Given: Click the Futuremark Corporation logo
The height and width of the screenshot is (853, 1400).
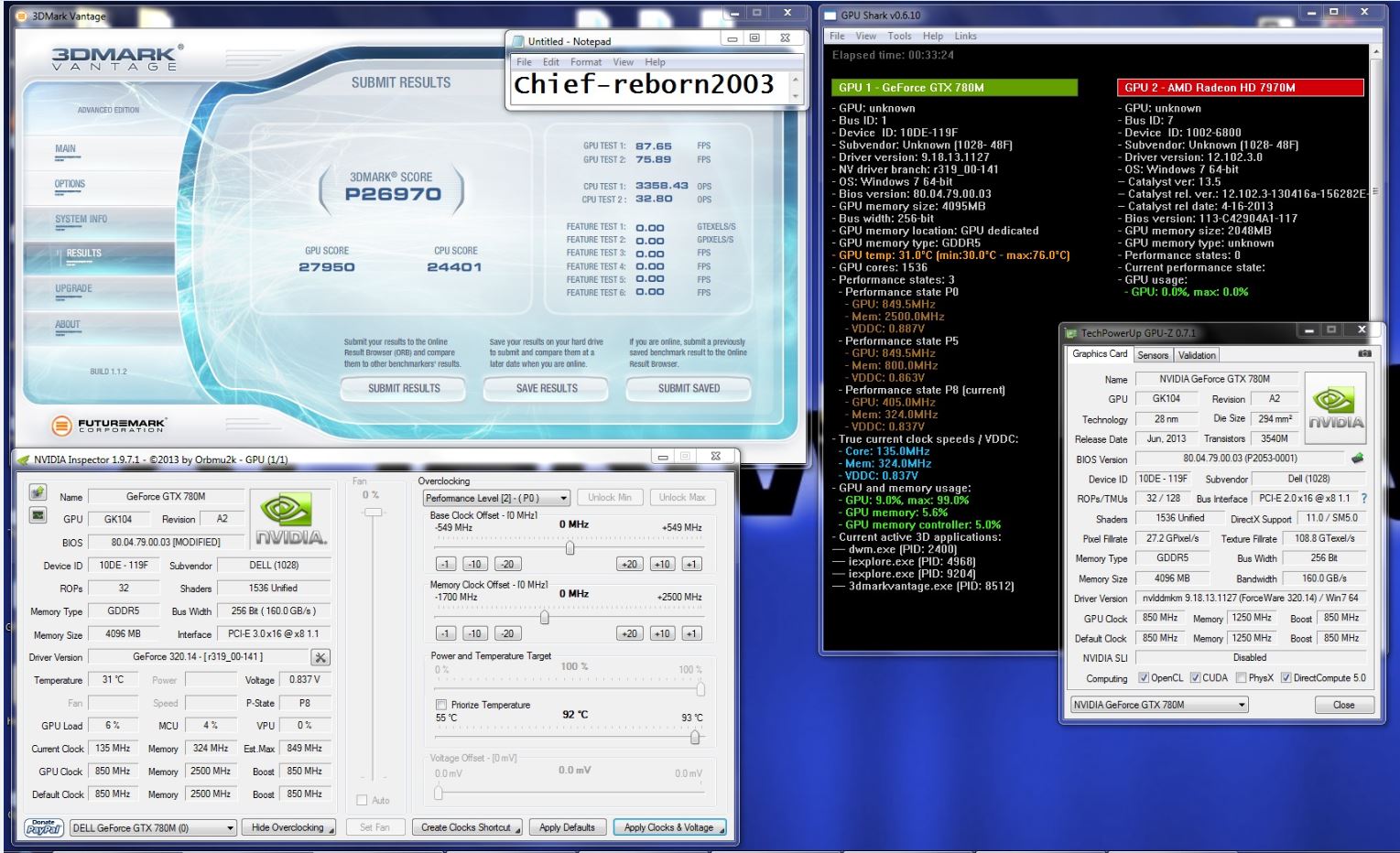Looking at the screenshot, I should (x=109, y=426).
